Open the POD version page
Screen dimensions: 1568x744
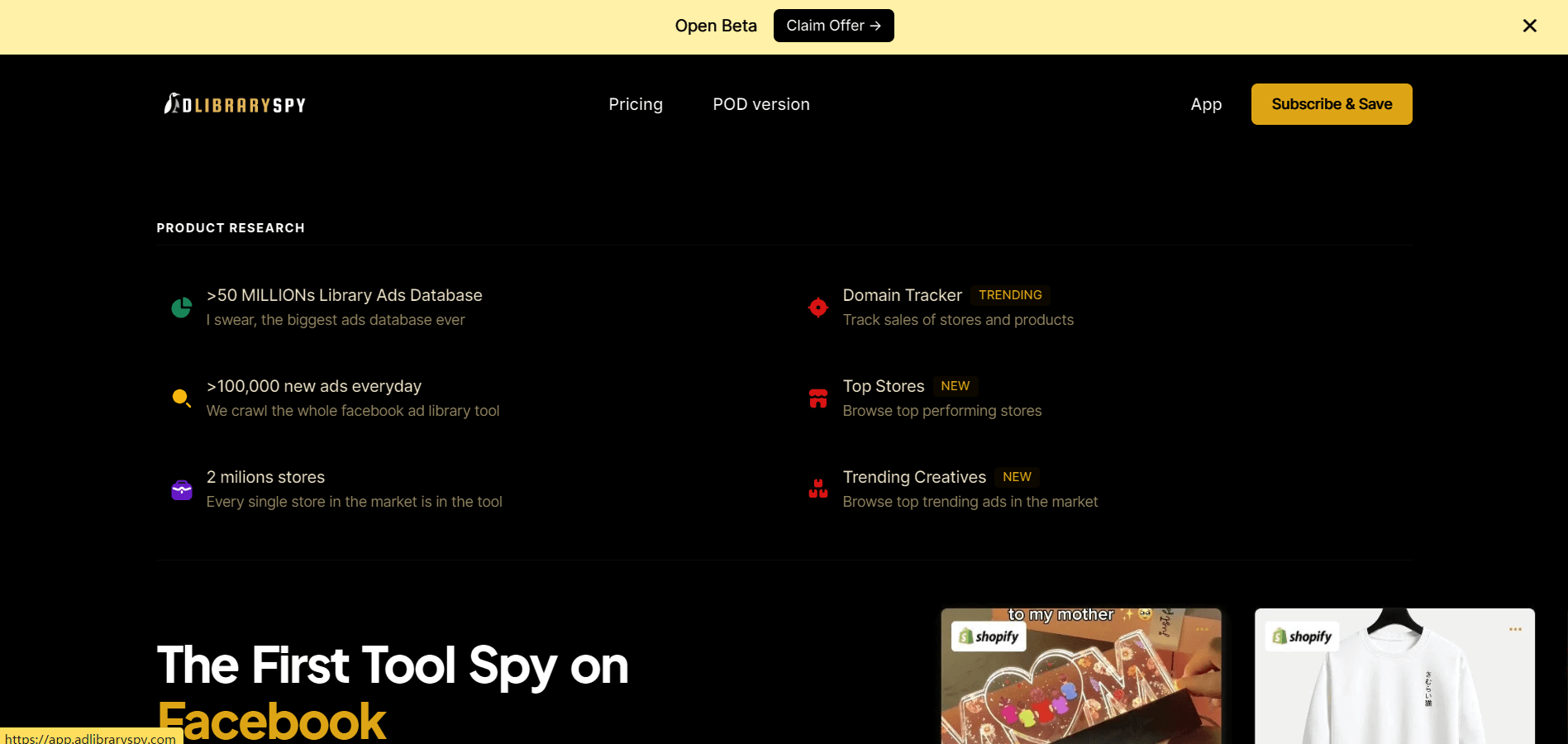(760, 103)
